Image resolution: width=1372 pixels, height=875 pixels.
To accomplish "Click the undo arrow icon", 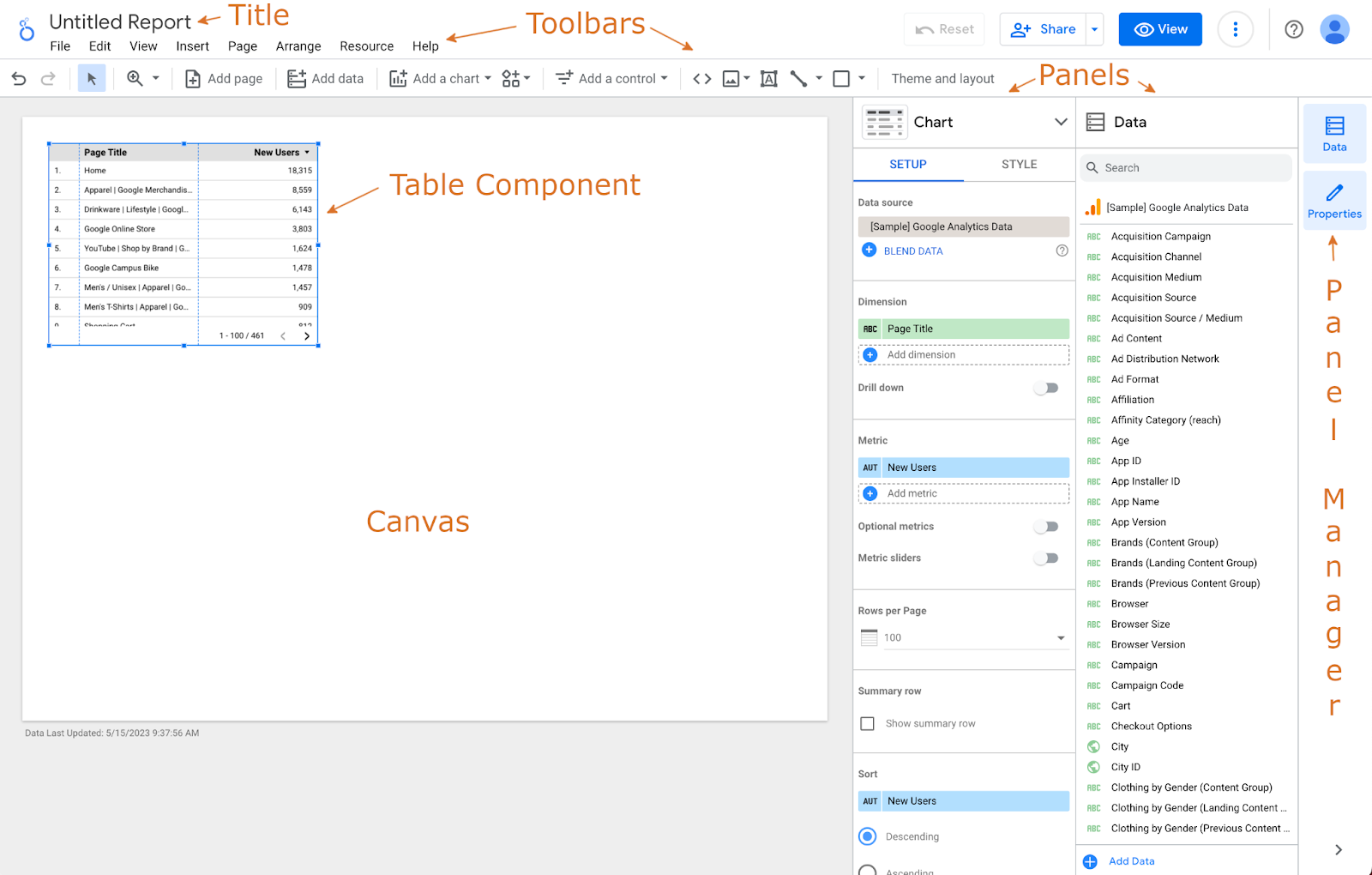I will click(19, 79).
